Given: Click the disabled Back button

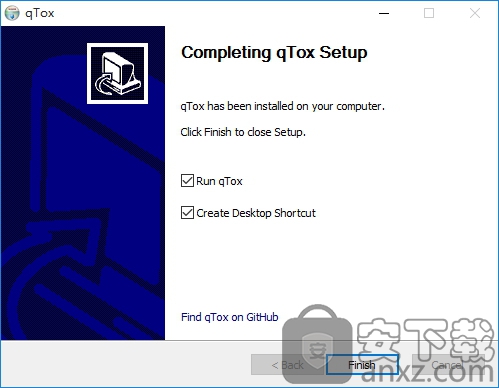Looking at the screenshot, I should (x=287, y=365).
